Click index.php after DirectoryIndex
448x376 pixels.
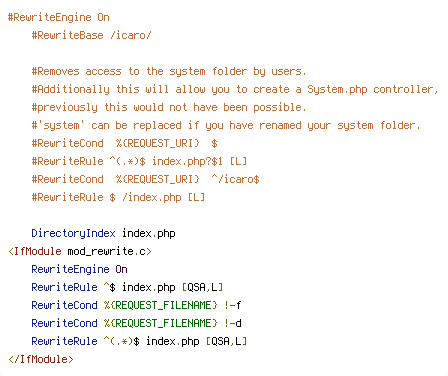[149, 233]
